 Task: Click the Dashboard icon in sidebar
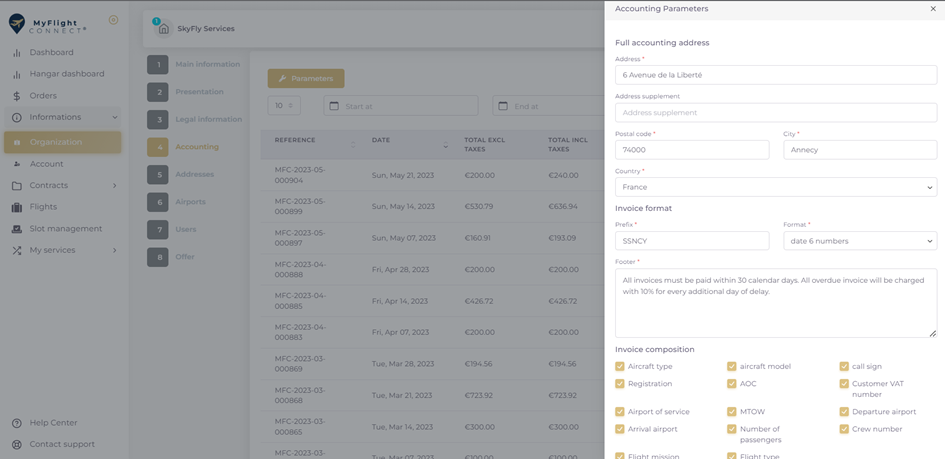[x=17, y=53]
